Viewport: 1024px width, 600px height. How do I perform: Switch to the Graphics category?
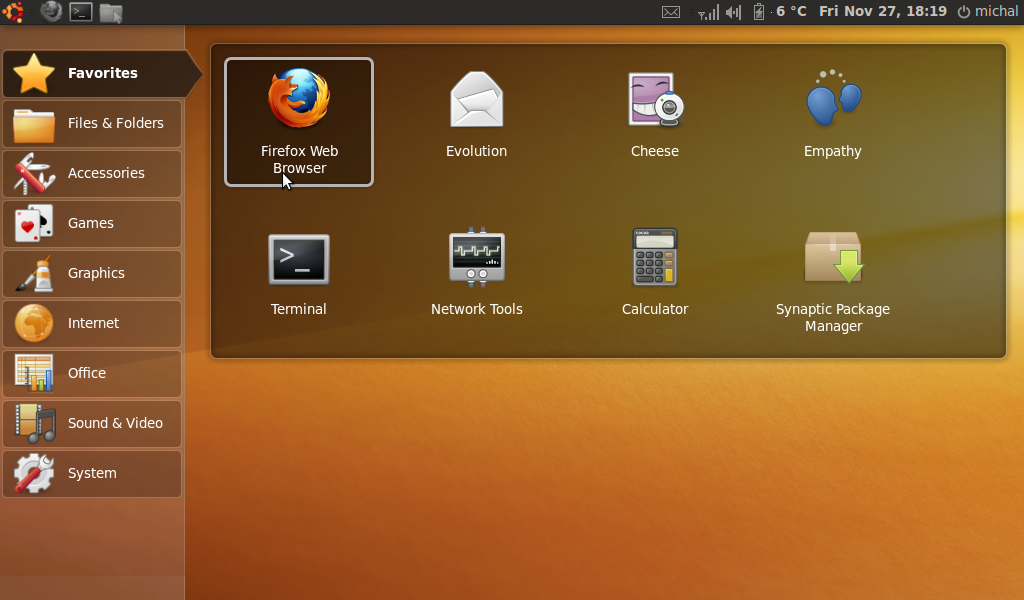92,274
